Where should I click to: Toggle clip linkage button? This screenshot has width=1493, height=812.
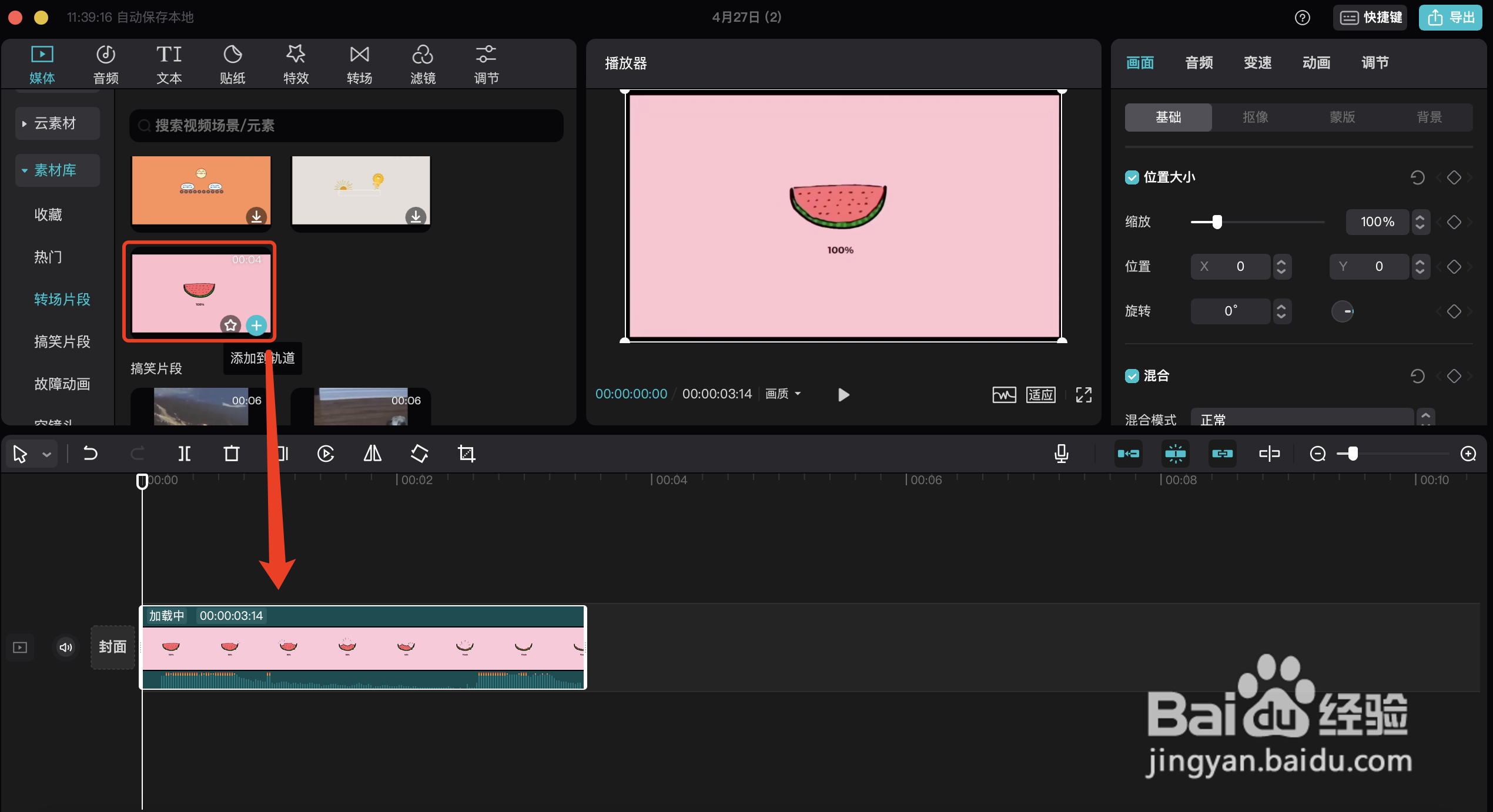click(x=1222, y=453)
